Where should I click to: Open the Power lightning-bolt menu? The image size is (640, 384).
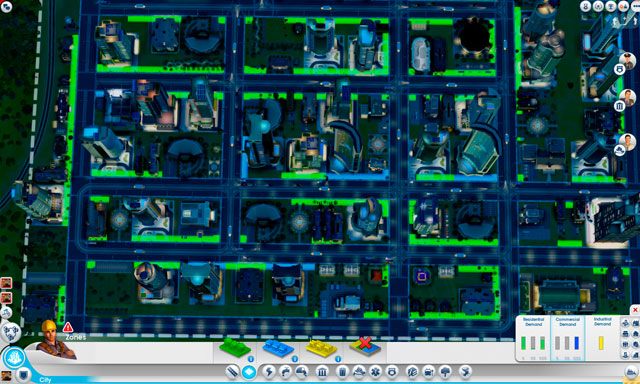(x=269, y=372)
